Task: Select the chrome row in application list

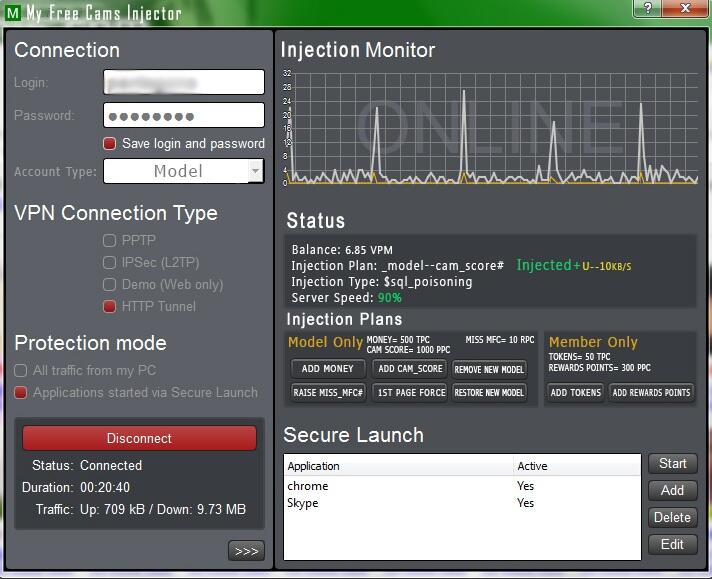Action: [x=462, y=486]
